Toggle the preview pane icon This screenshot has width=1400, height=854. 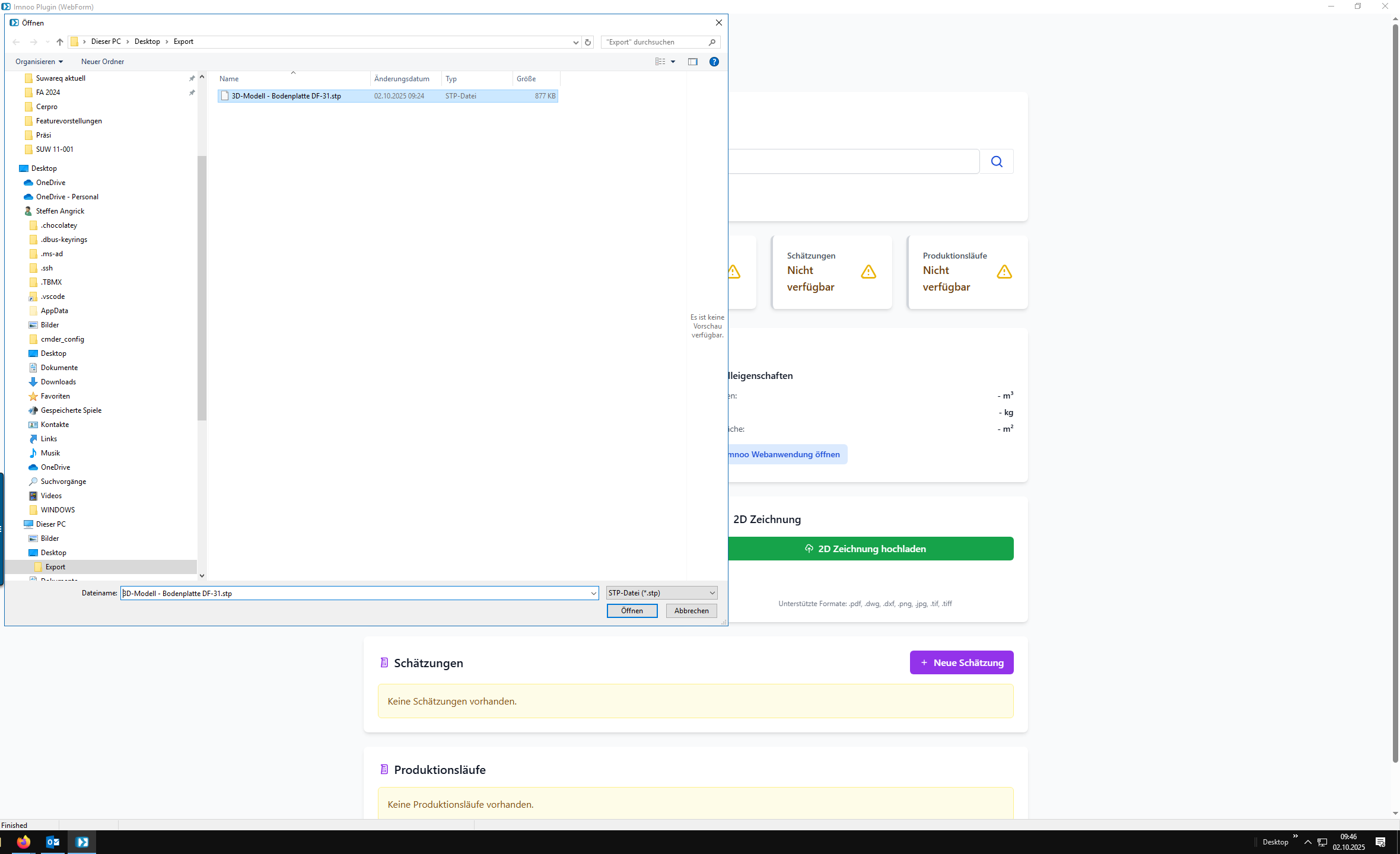692,62
